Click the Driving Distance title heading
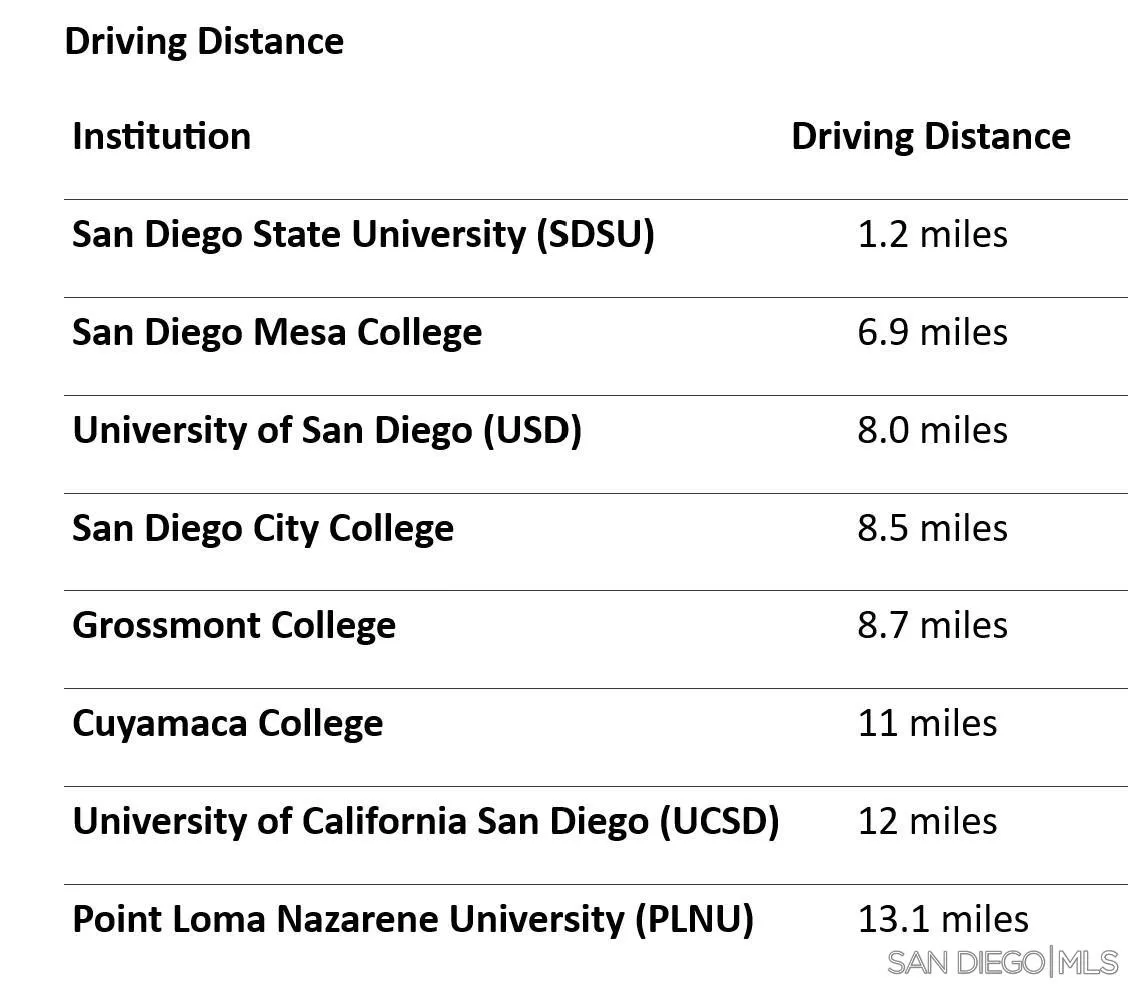The width and height of the screenshot is (1128, 984). (x=204, y=42)
